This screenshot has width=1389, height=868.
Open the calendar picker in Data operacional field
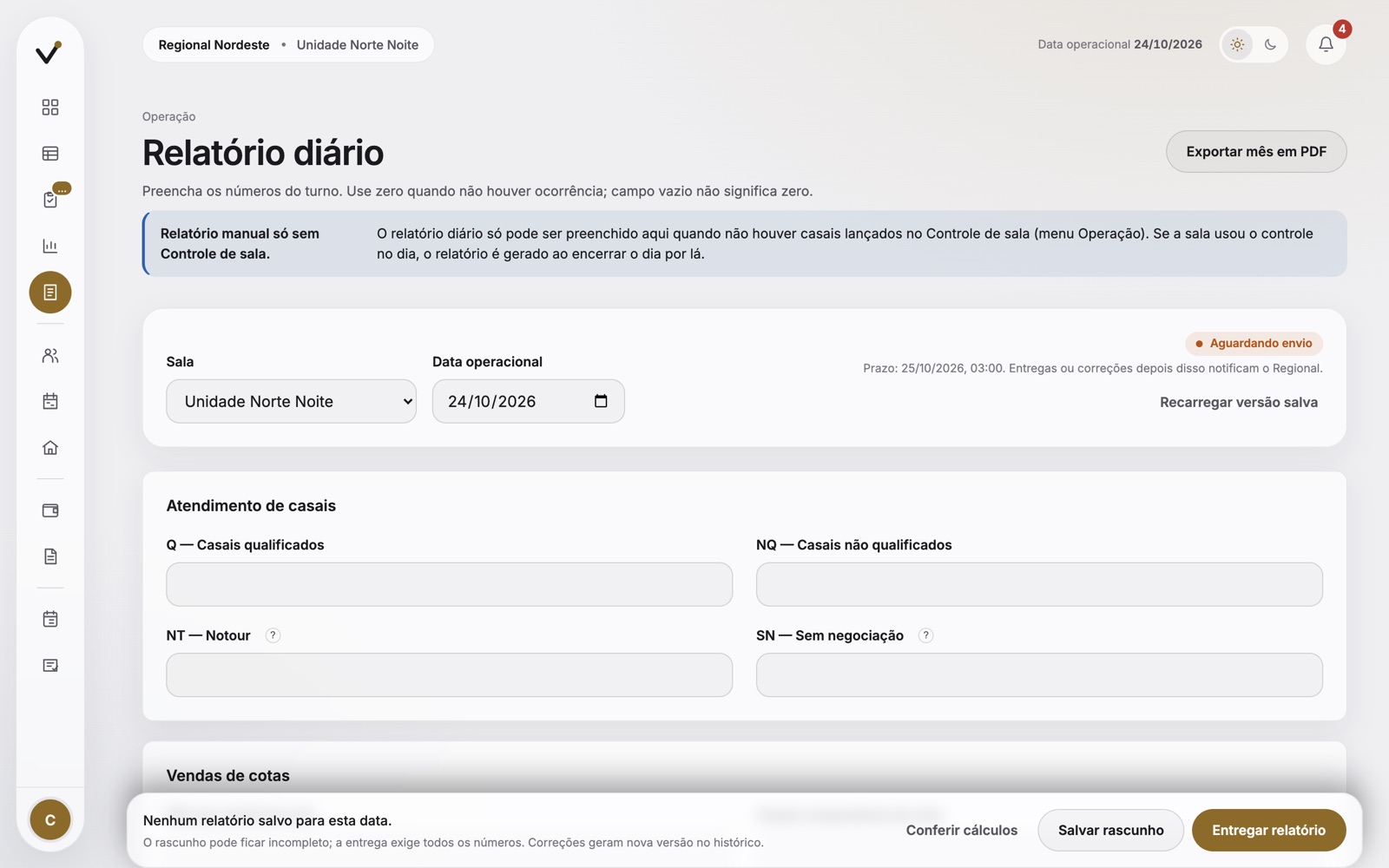tap(601, 401)
